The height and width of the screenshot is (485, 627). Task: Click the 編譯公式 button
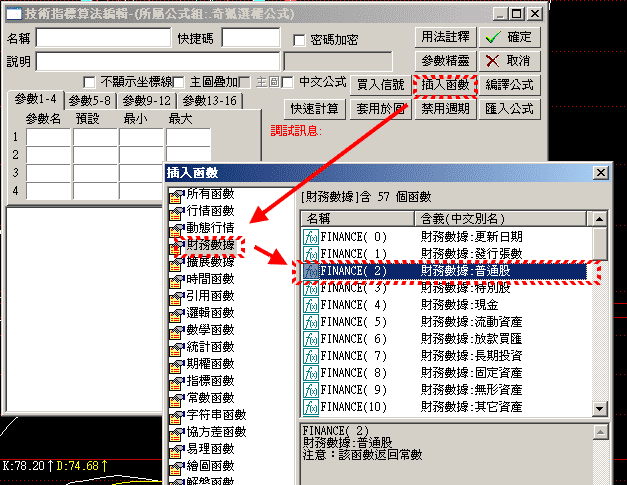point(509,85)
